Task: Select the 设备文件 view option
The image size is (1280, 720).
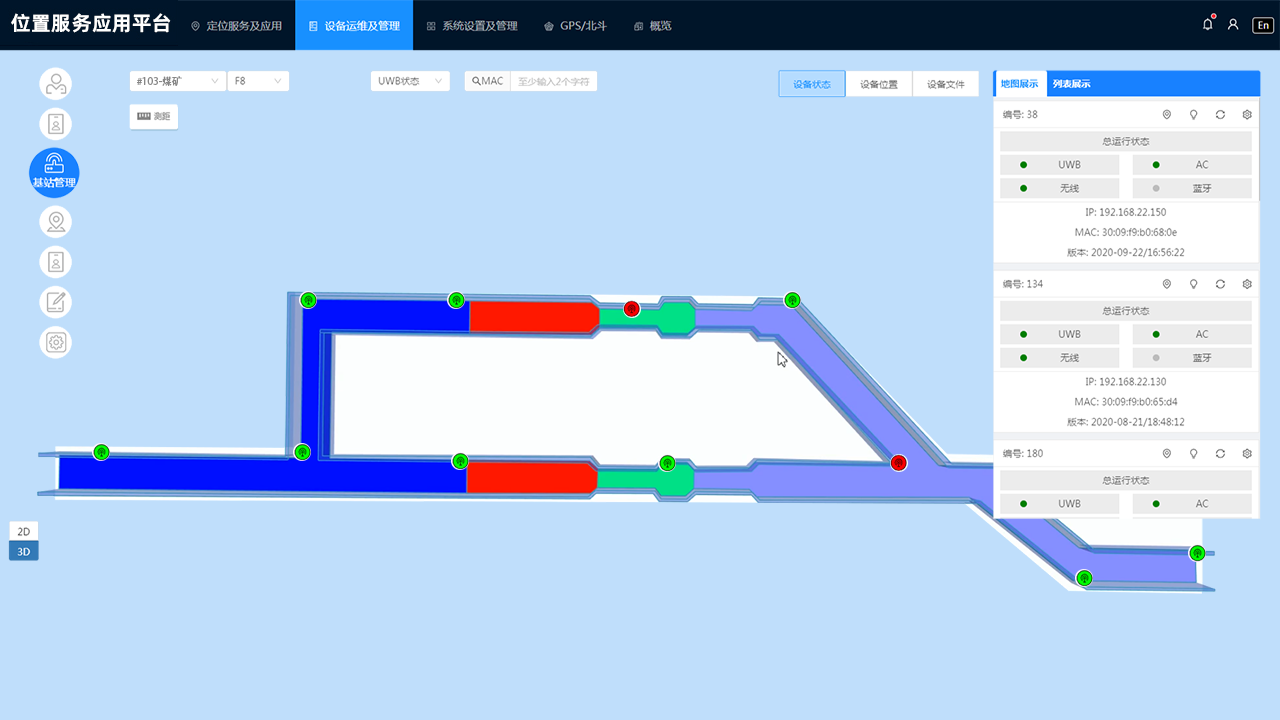Action: tap(946, 84)
